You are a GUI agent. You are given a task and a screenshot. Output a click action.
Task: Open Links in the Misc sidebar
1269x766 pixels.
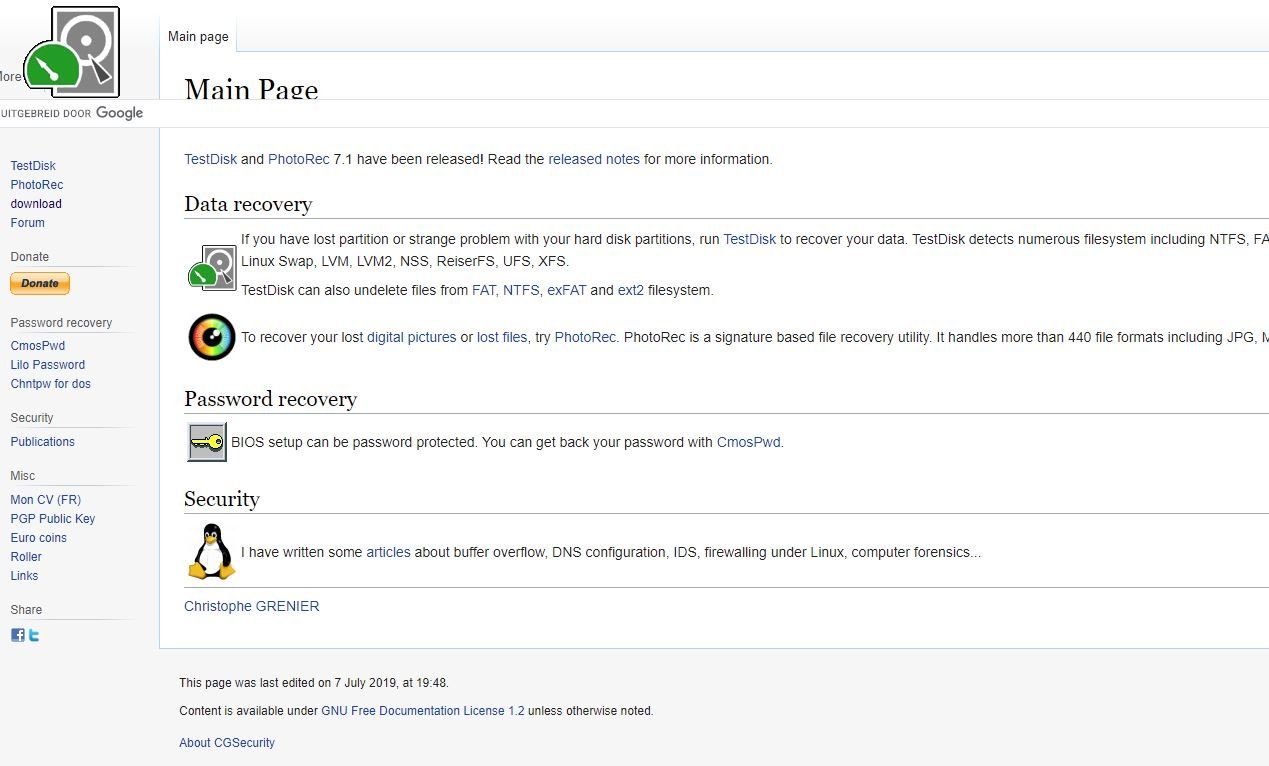click(x=24, y=576)
